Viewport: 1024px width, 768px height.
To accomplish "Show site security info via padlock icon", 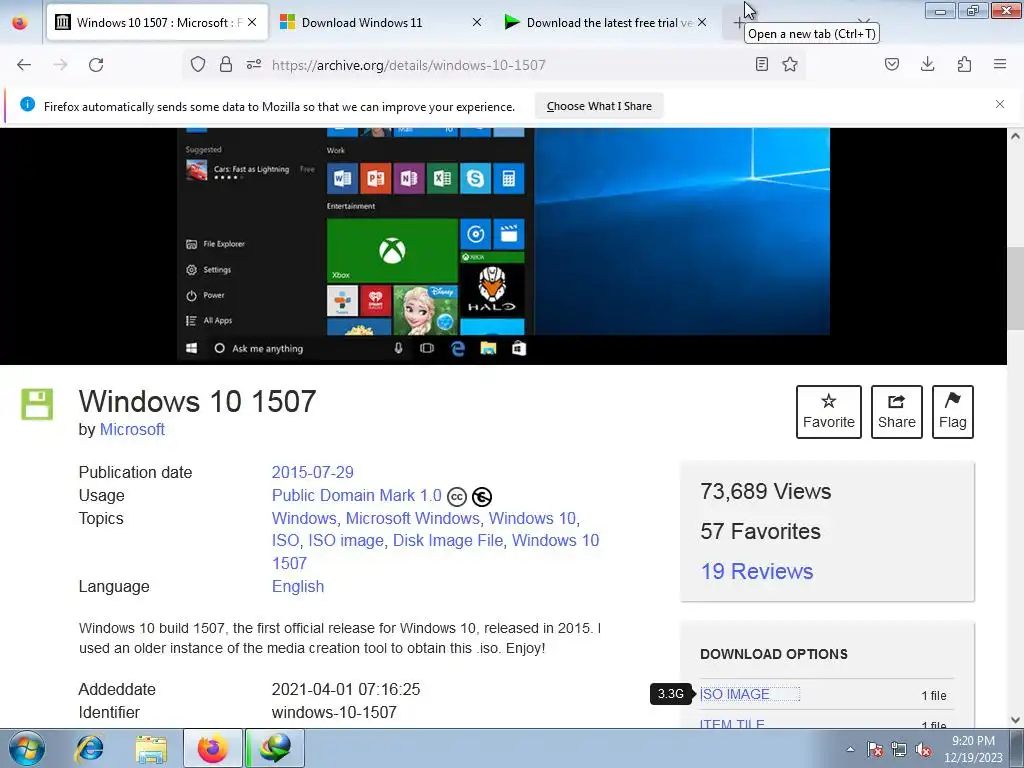I will [226, 64].
